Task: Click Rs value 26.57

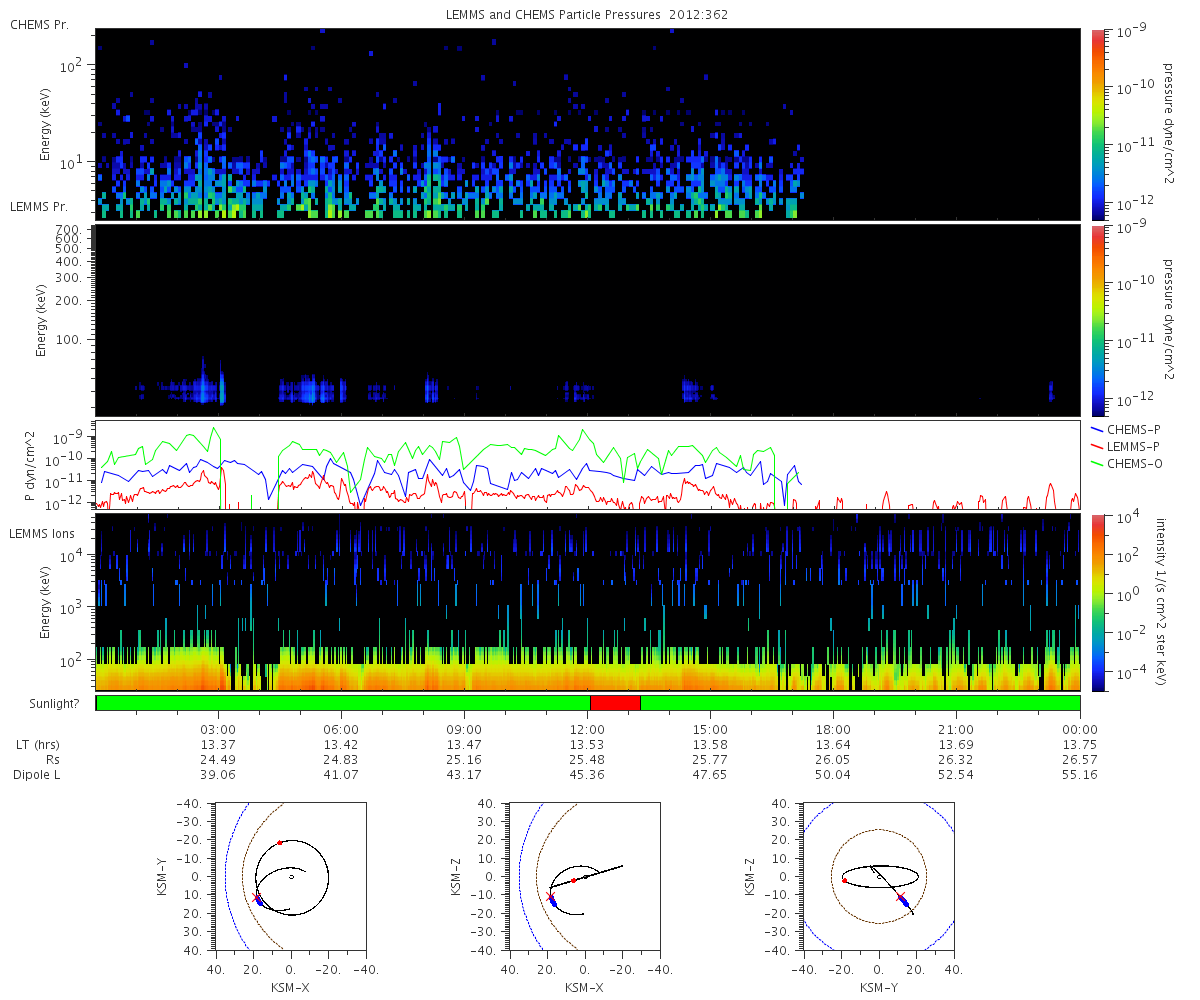Action: (1079, 760)
